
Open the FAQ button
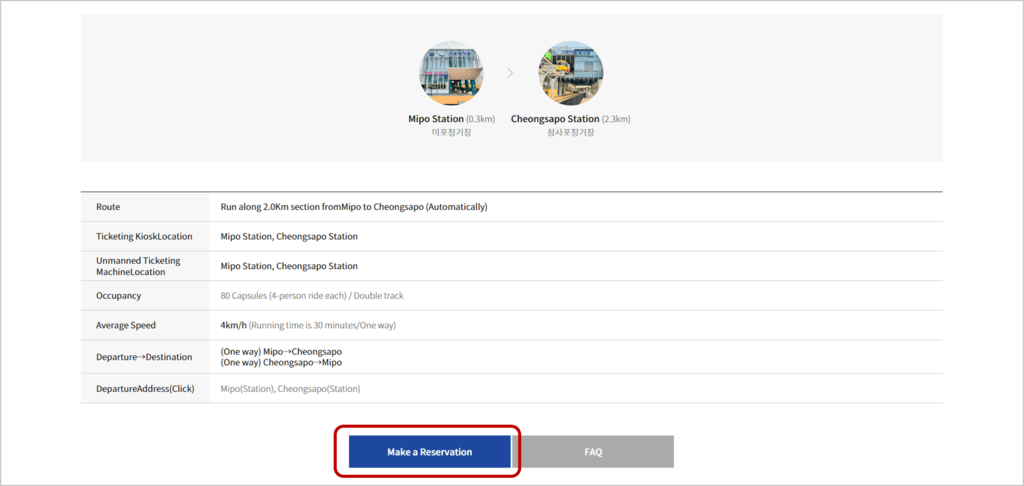pos(593,452)
